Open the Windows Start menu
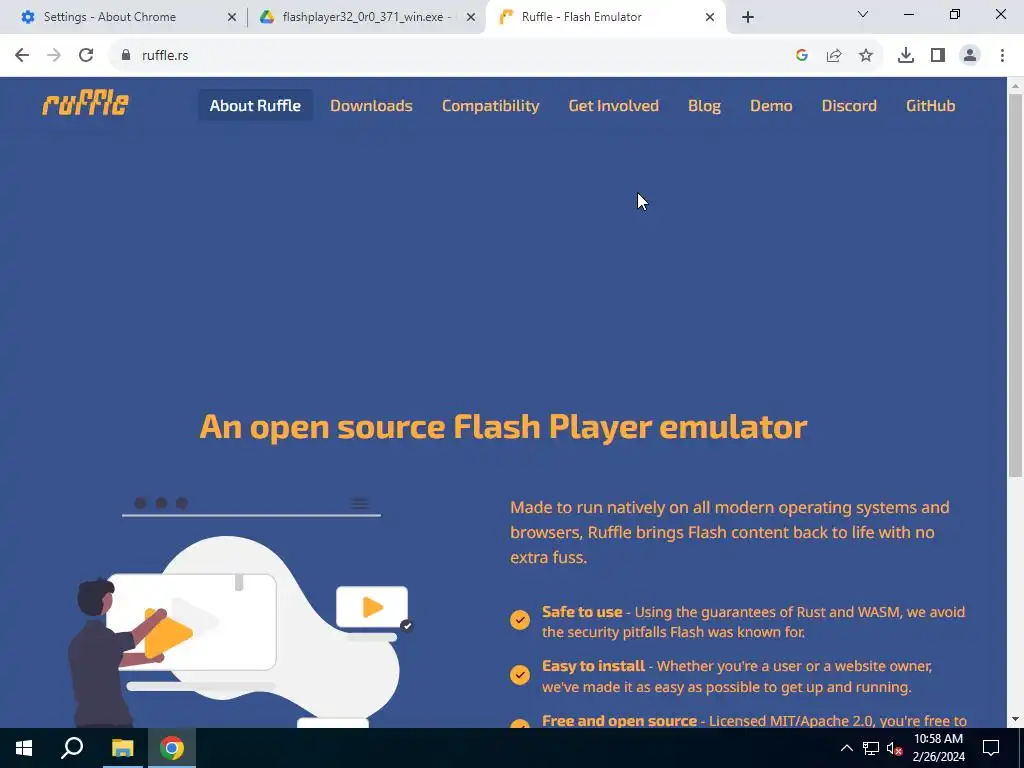 click(x=24, y=748)
